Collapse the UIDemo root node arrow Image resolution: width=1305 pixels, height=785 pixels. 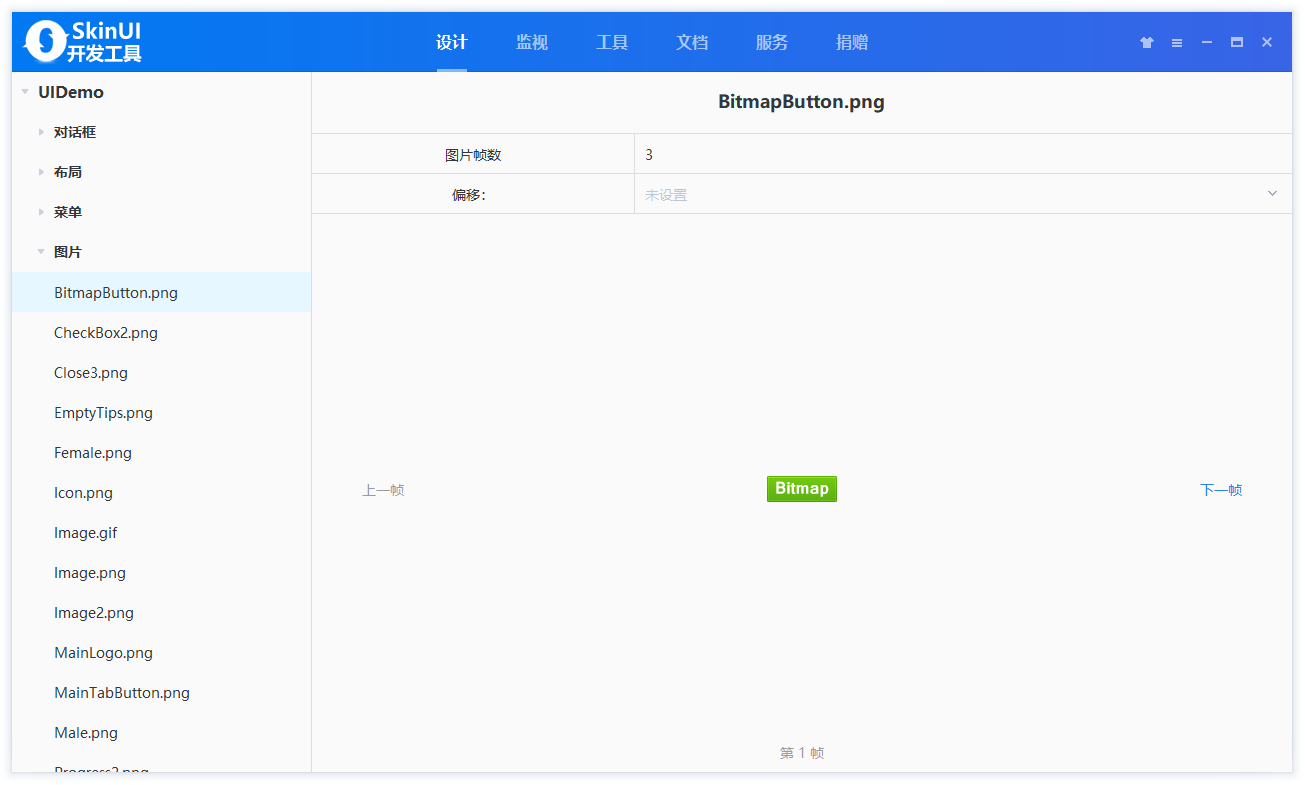(x=25, y=92)
